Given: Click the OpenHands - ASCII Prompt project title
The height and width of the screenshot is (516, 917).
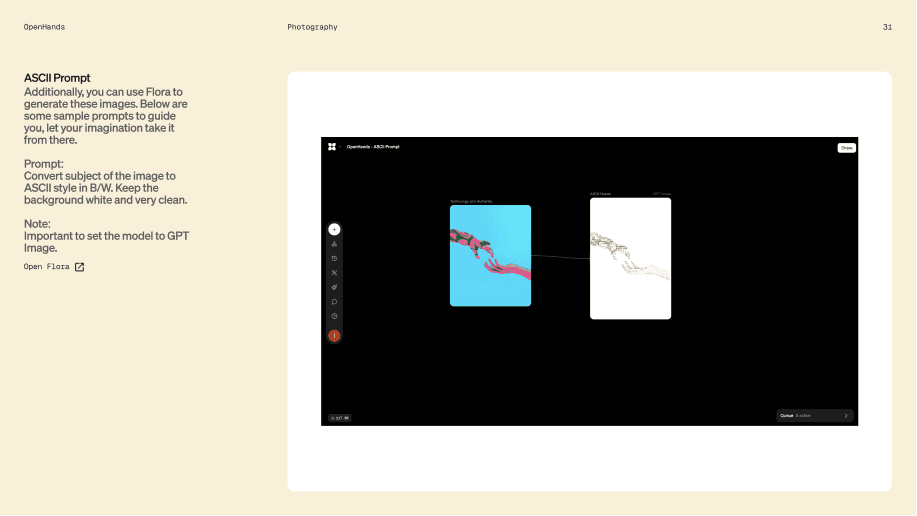Looking at the screenshot, I should [373, 147].
